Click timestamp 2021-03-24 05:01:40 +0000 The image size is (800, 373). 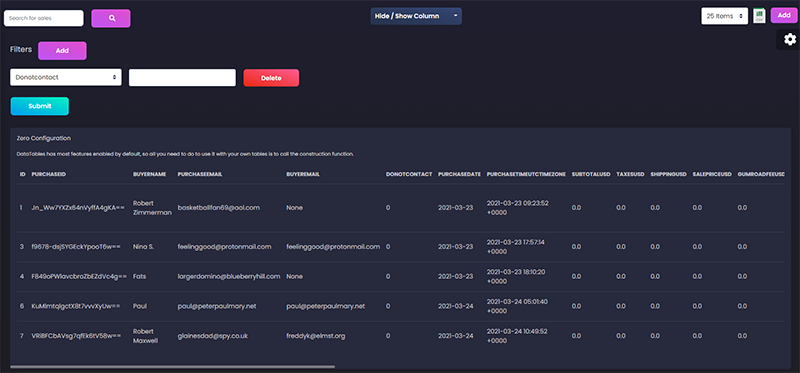pos(517,306)
